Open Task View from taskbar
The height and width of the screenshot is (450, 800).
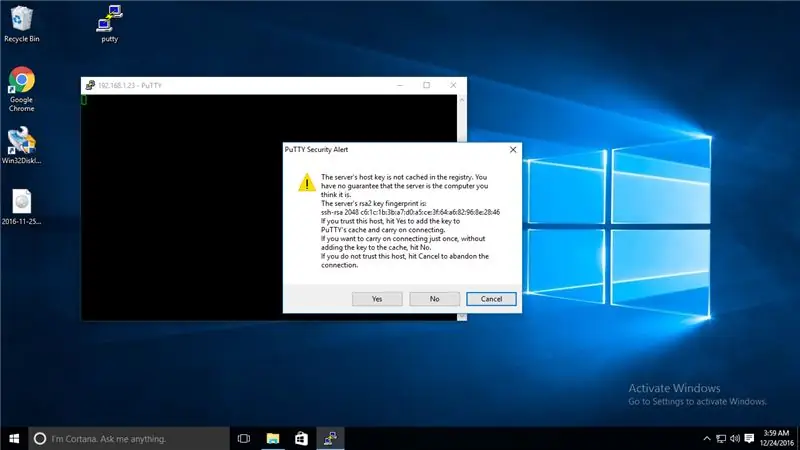(x=244, y=439)
